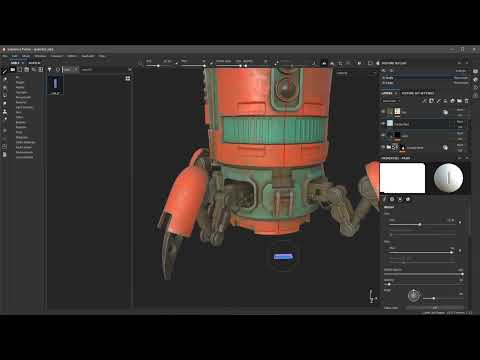Select the Material Picker tool
Viewport: 480px width, 360px height.
(x=5, y=119)
